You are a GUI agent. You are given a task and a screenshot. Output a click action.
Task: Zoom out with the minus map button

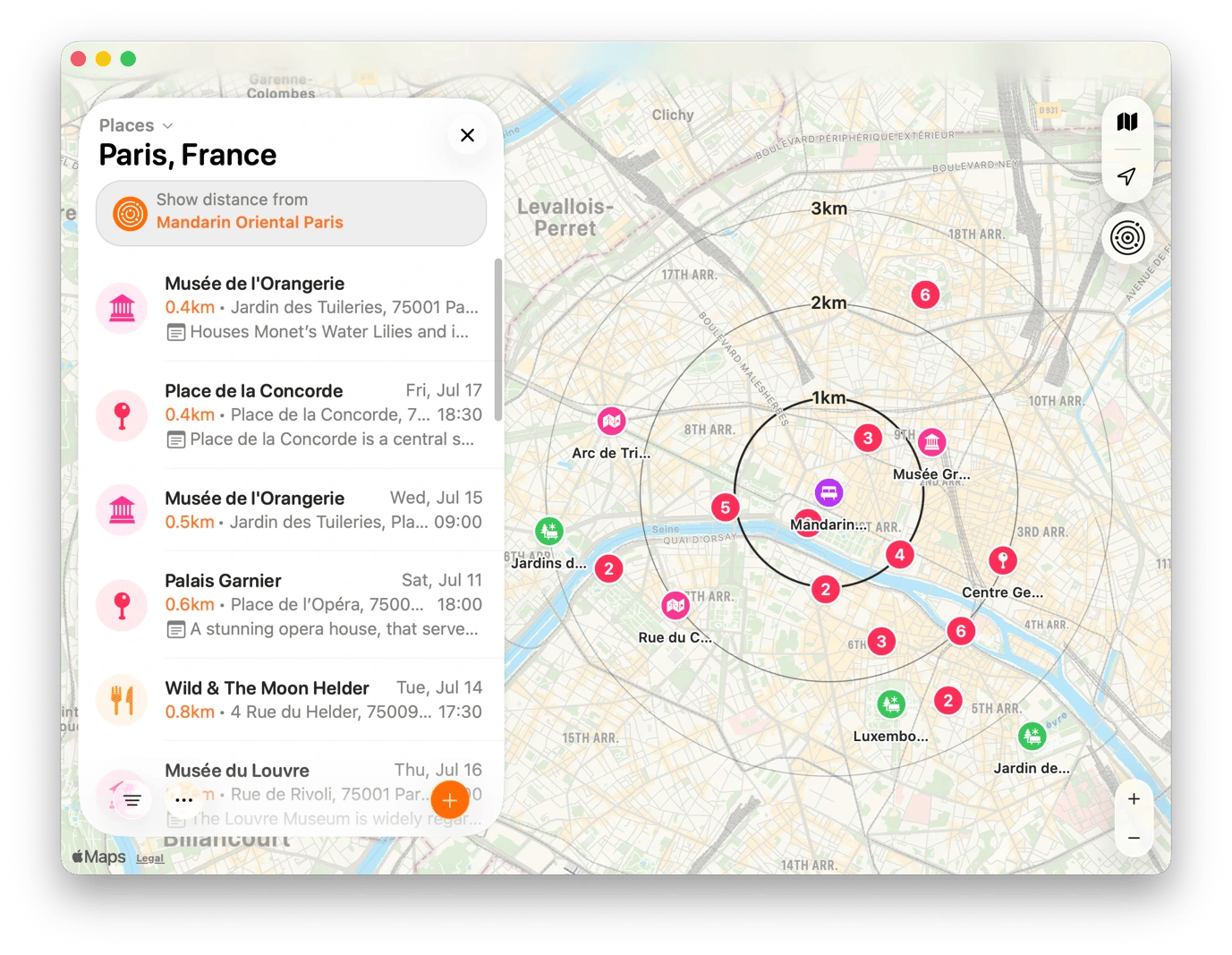tap(1134, 839)
